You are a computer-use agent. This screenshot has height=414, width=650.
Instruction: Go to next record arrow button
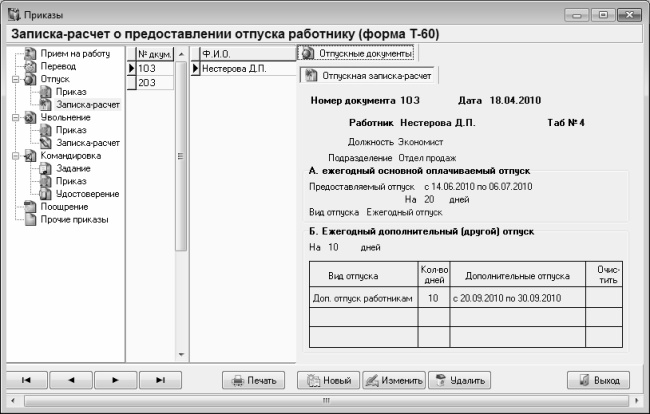[x=115, y=380]
